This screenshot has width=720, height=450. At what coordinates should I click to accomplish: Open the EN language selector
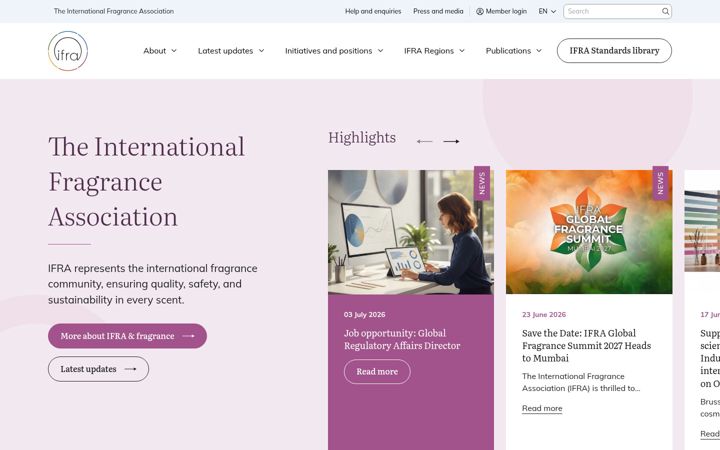(547, 11)
